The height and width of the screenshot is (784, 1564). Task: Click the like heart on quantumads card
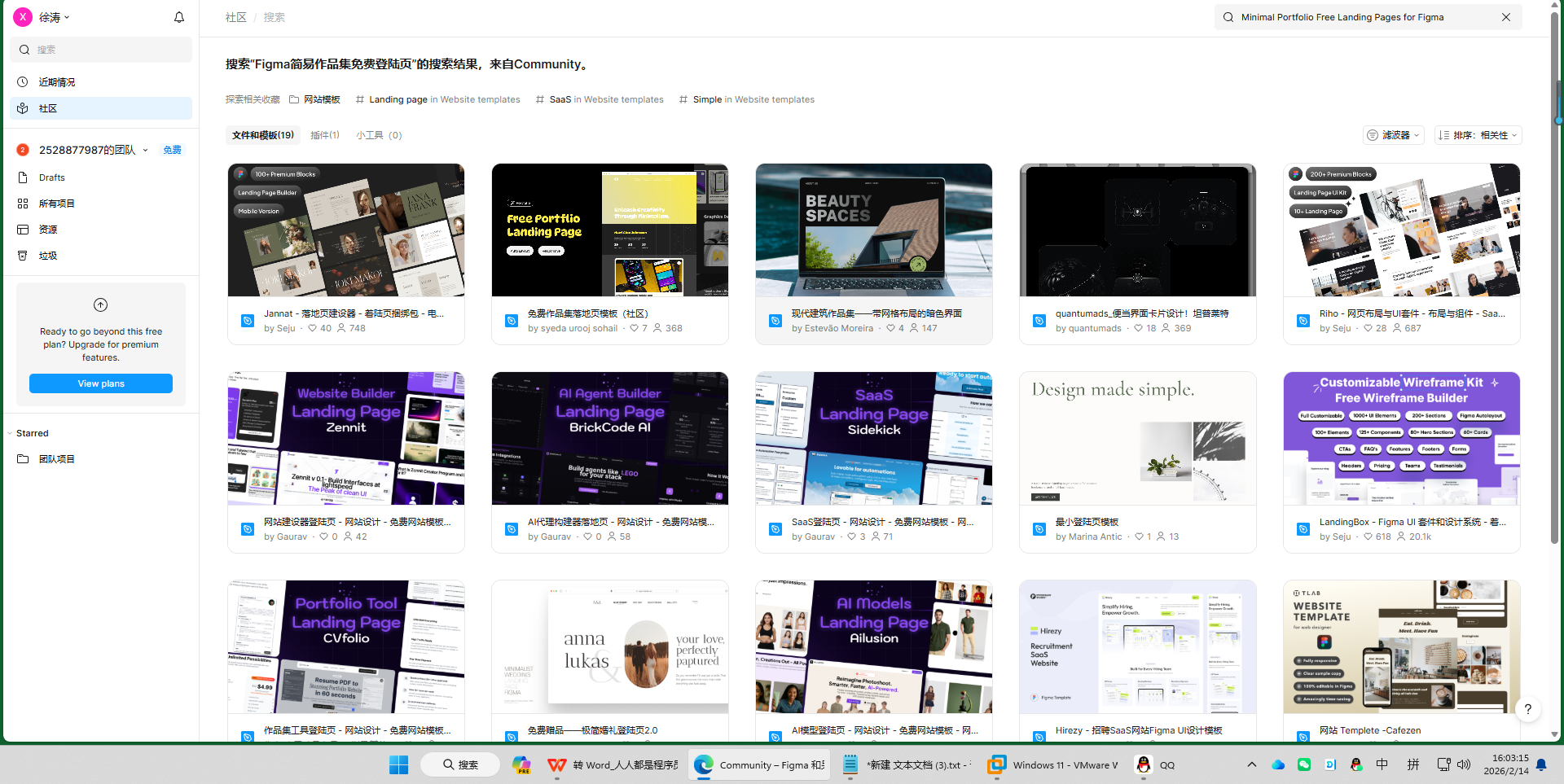(x=1139, y=328)
